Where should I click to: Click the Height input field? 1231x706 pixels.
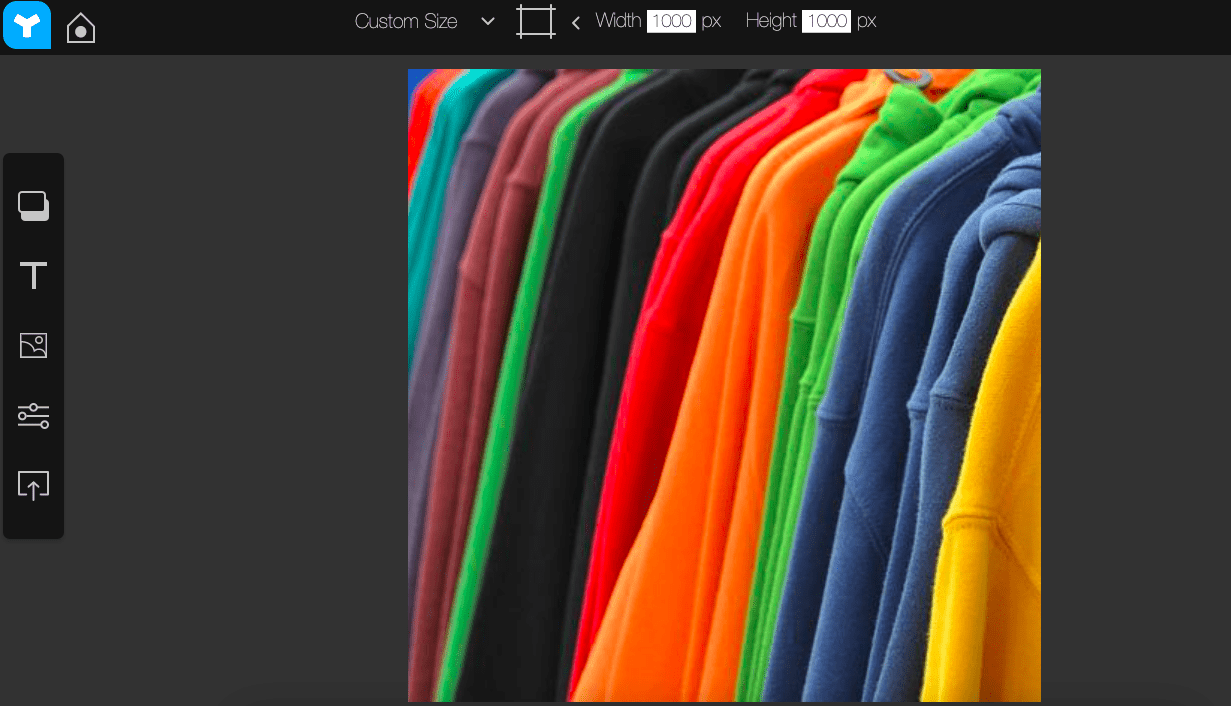click(x=826, y=22)
